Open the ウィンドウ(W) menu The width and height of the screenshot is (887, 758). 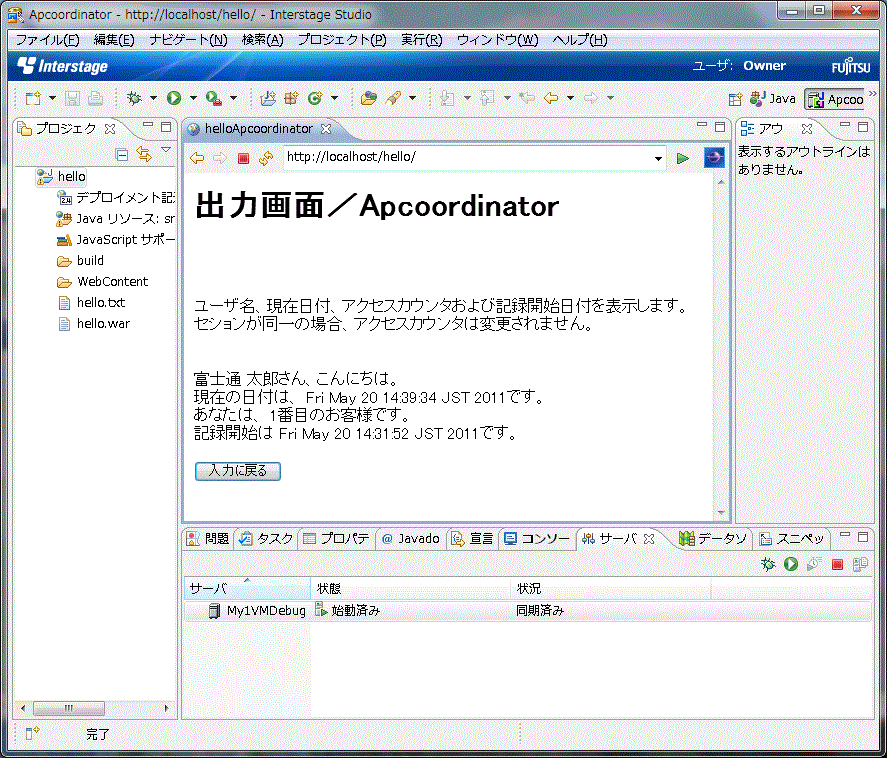click(x=497, y=40)
